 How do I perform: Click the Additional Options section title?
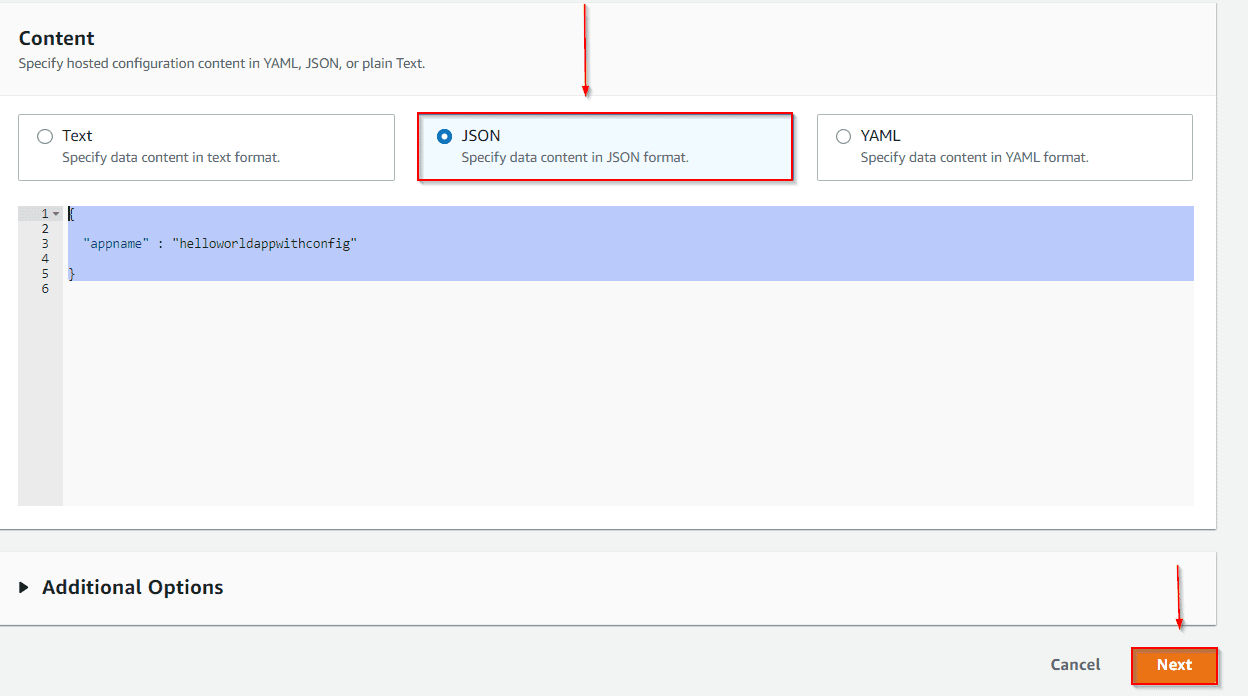pos(132,588)
